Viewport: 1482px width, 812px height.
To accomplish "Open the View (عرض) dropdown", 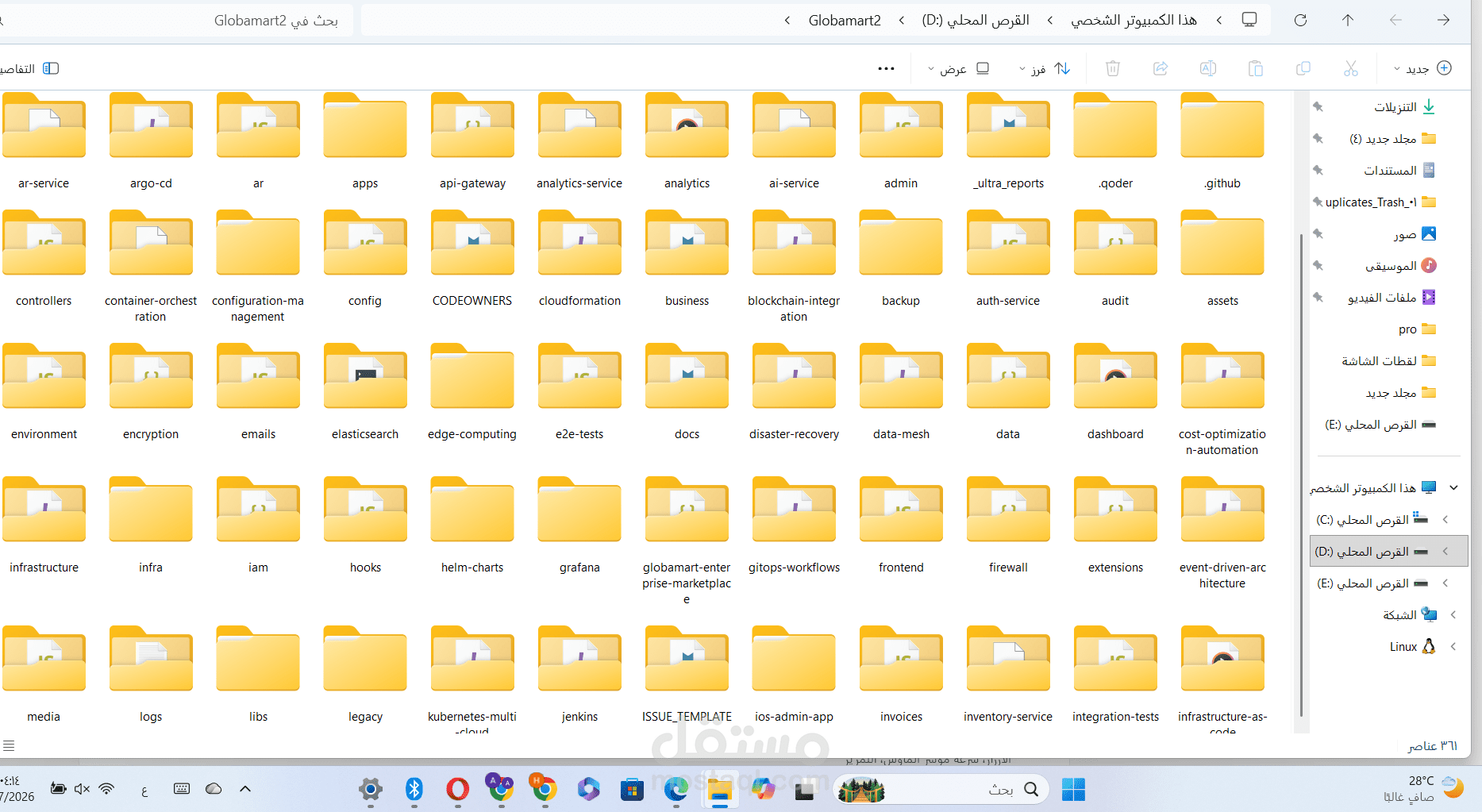I will point(959,68).
